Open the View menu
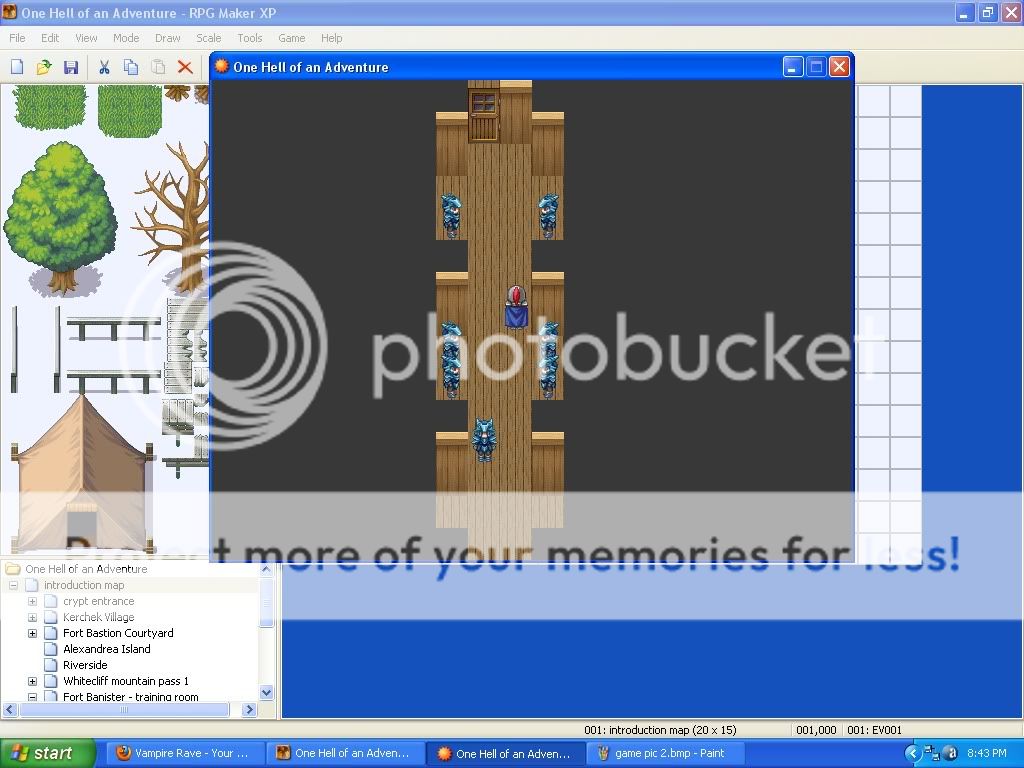The height and width of the screenshot is (768, 1024). click(x=86, y=38)
